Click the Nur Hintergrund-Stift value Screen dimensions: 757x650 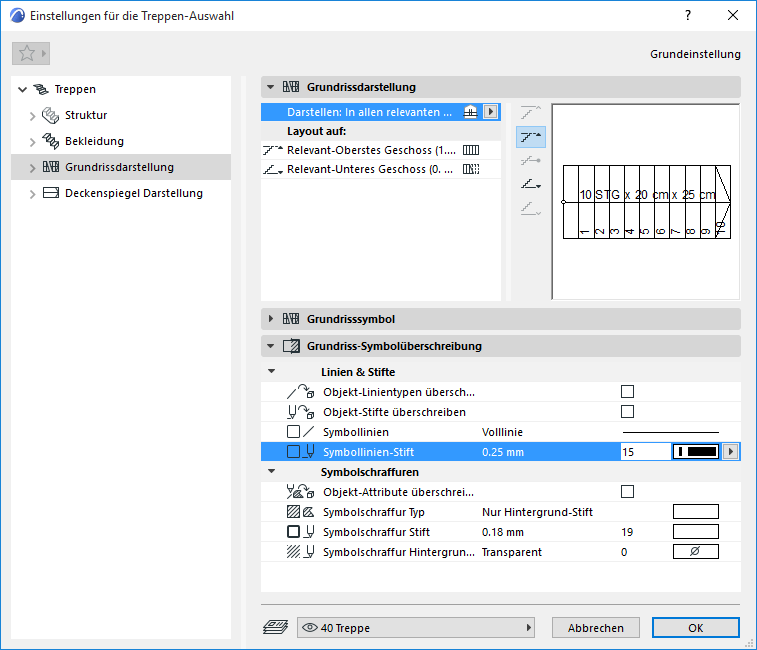537,512
